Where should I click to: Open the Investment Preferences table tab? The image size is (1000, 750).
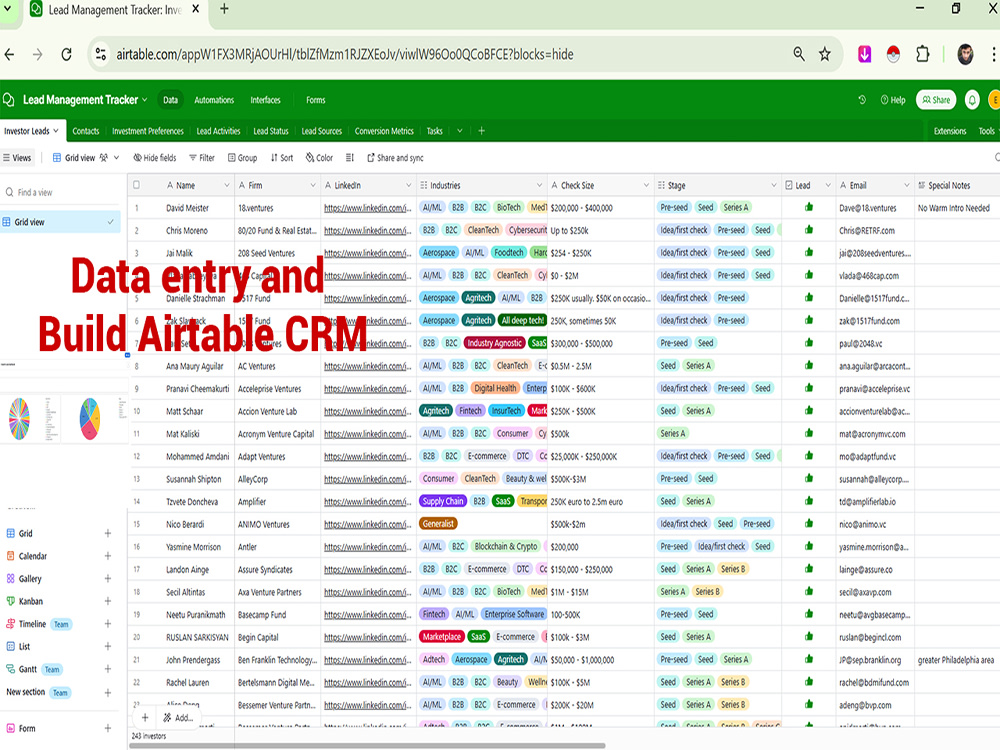point(148,131)
